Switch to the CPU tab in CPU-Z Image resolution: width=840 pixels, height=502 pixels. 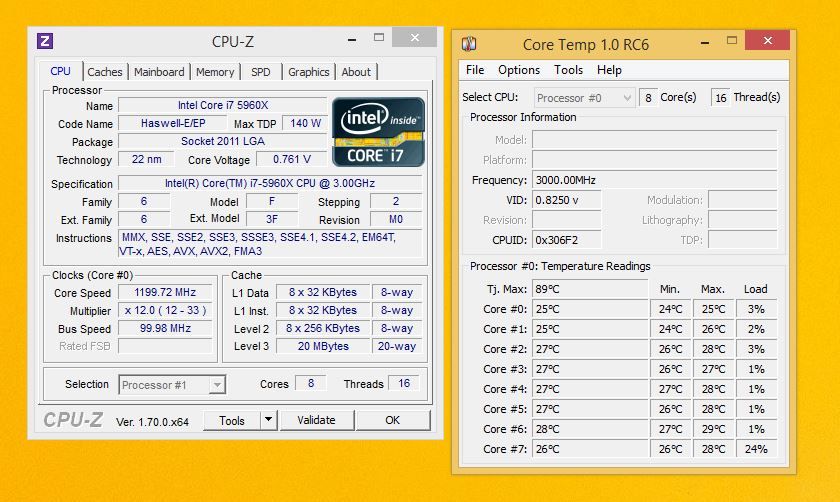[x=60, y=71]
